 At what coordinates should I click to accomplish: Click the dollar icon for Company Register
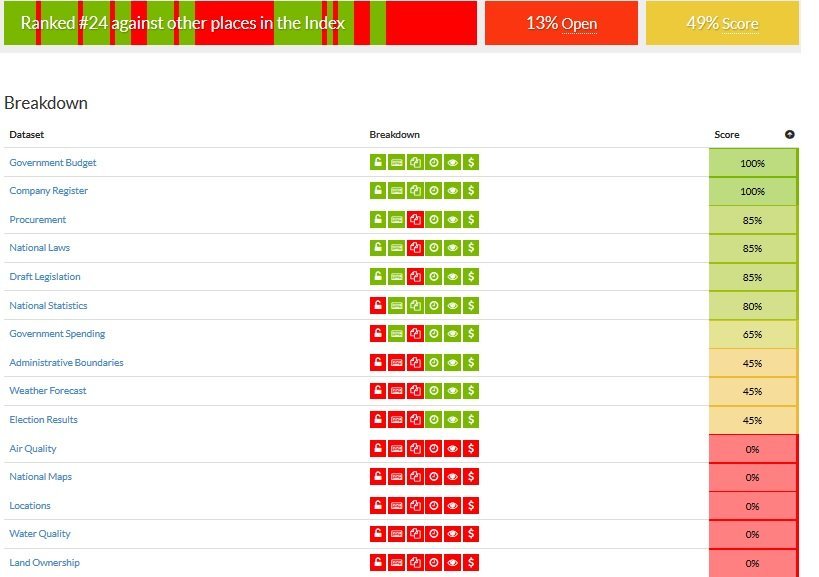tap(471, 191)
